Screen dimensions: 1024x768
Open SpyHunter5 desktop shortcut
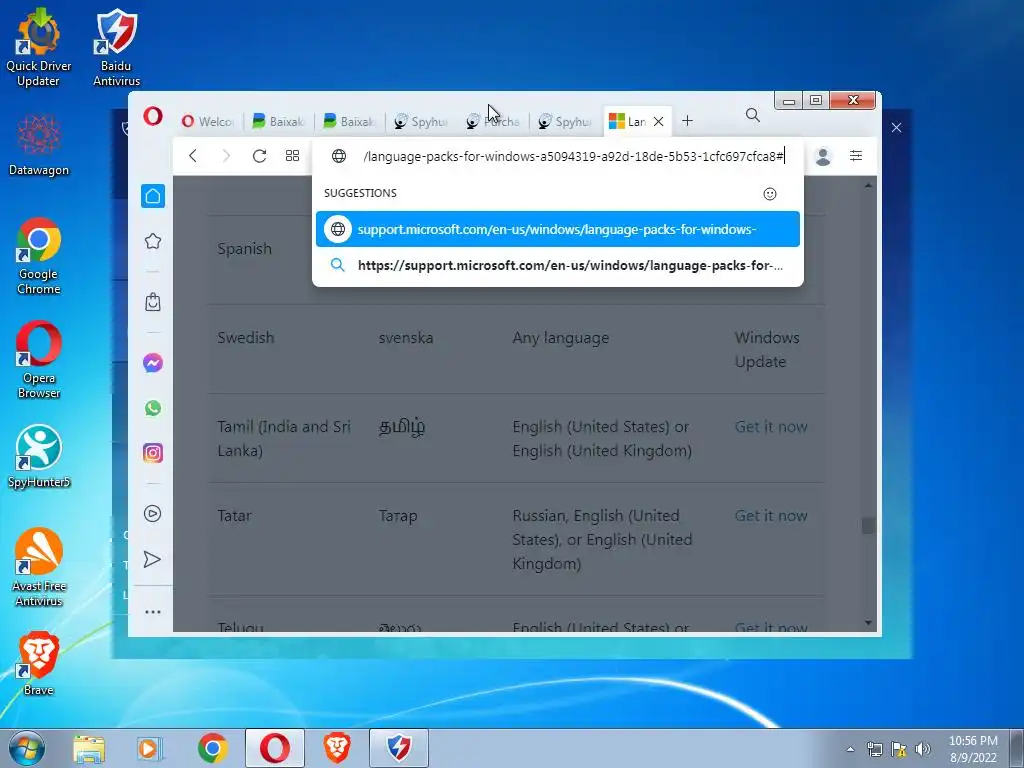tap(39, 456)
